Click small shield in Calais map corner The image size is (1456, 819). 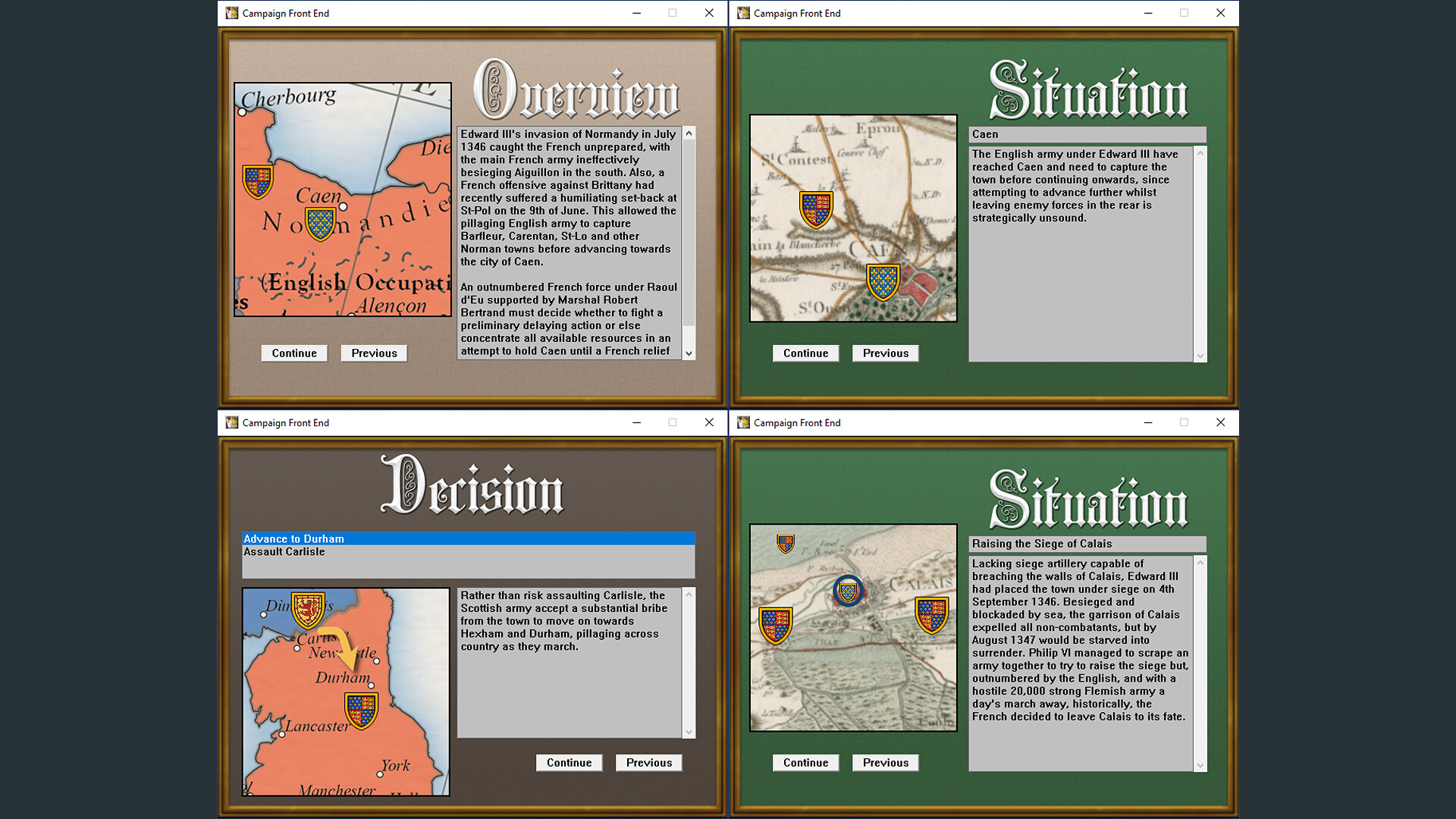point(786,543)
